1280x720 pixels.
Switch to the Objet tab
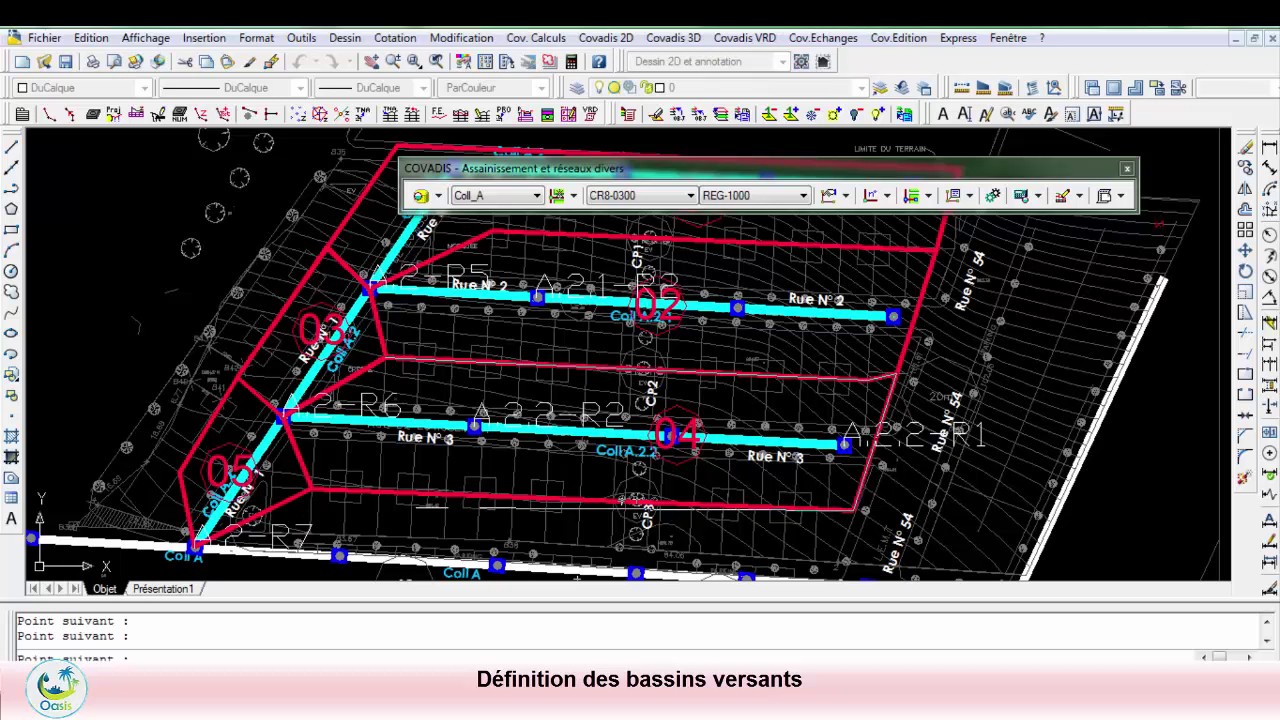104,589
